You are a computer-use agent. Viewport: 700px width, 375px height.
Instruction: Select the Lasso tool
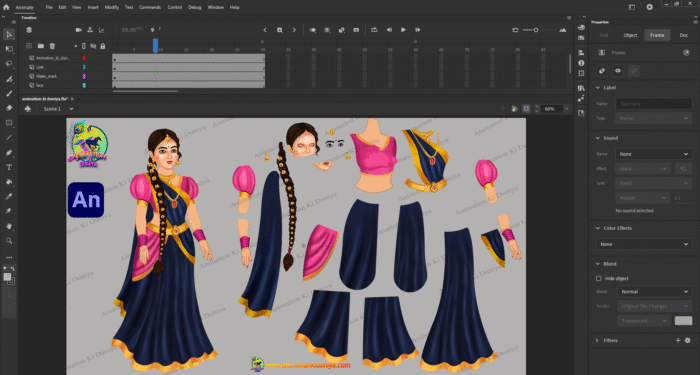click(9, 63)
